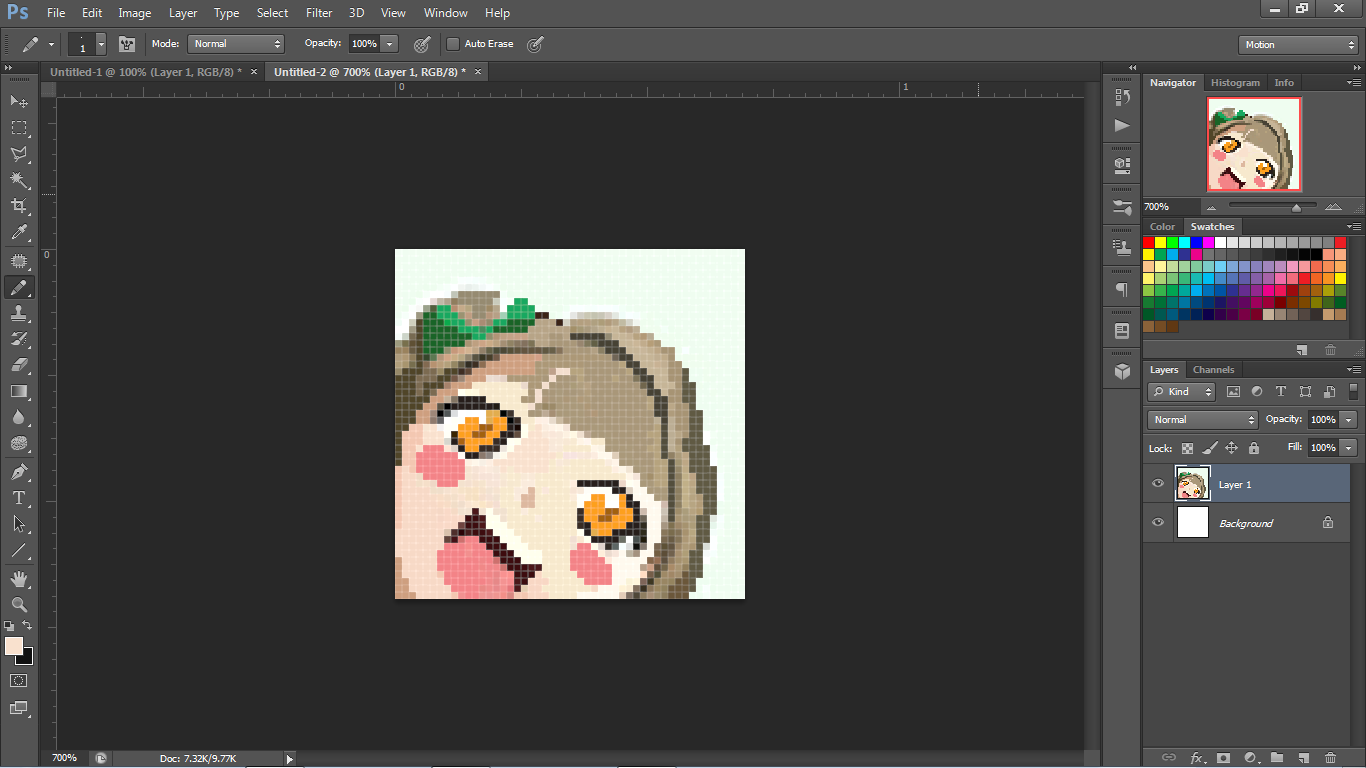The width and height of the screenshot is (1366, 768).
Task: Select the Zoom tool in the toolbox
Action: [x=19, y=605]
